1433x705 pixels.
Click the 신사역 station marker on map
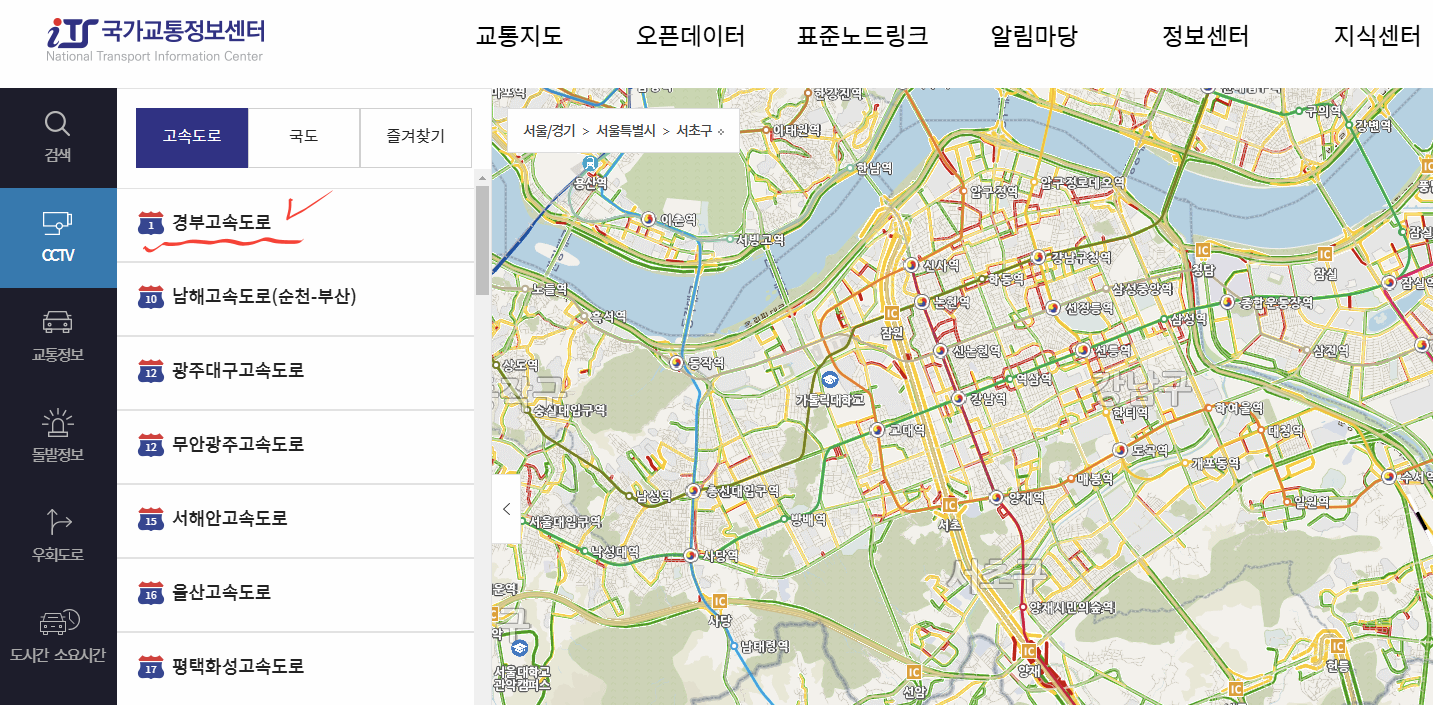tap(911, 265)
